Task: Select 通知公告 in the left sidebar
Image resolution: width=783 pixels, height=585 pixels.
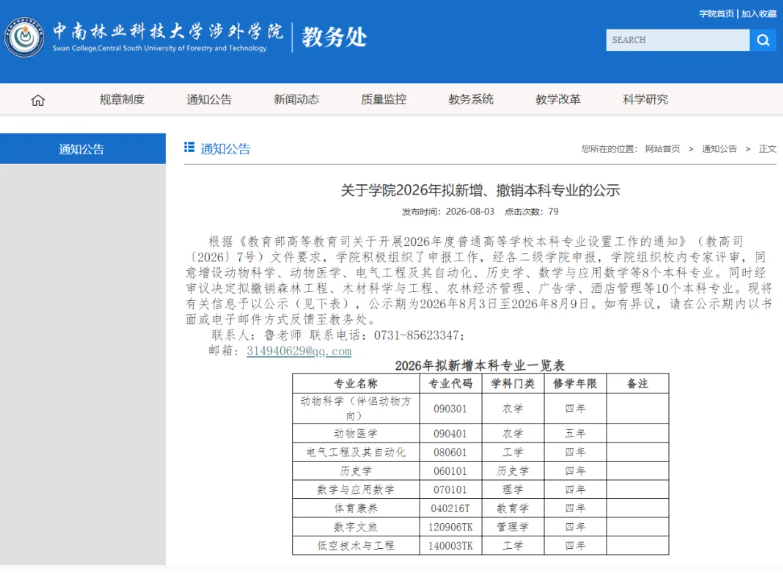Action: (x=83, y=148)
